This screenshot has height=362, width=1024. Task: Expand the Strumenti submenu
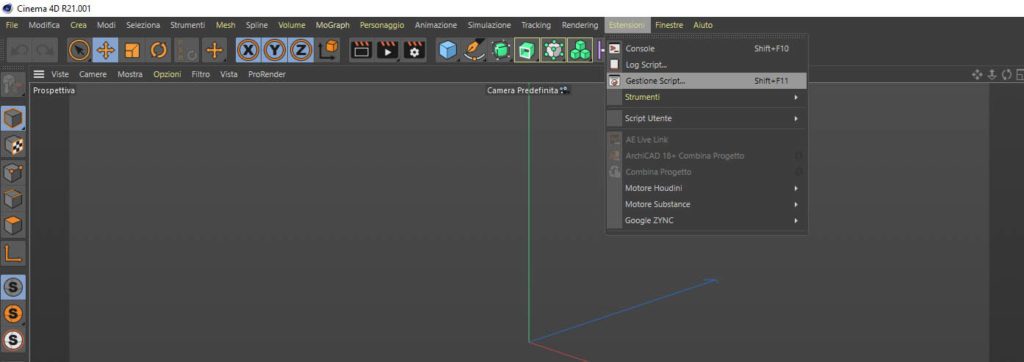click(x=707, y=97)
